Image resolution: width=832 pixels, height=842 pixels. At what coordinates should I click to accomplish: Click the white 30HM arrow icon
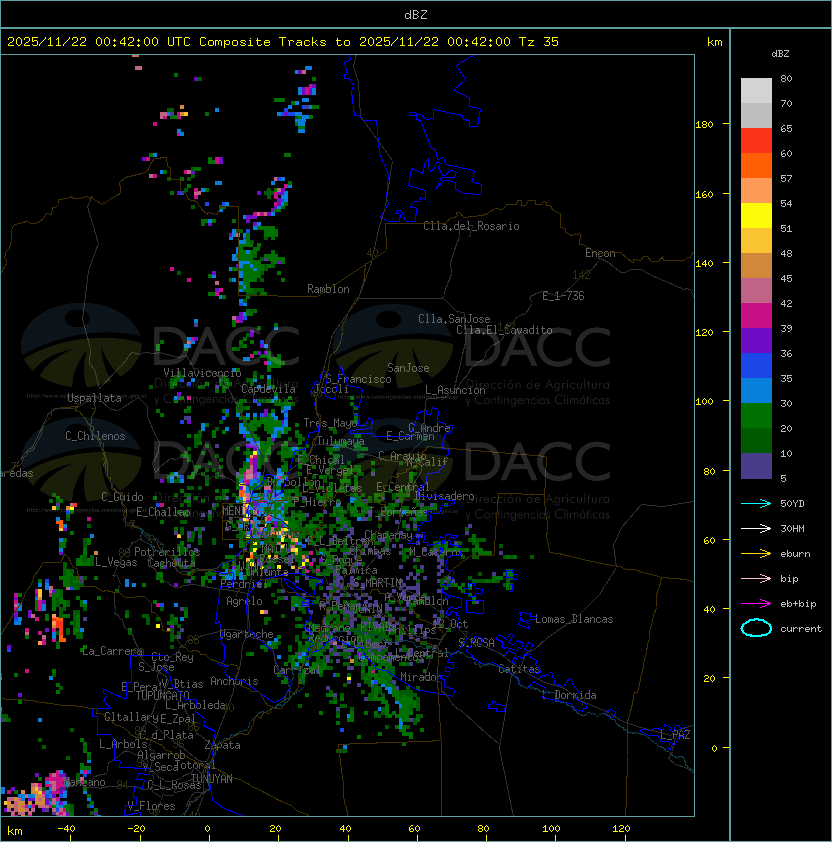756,528
